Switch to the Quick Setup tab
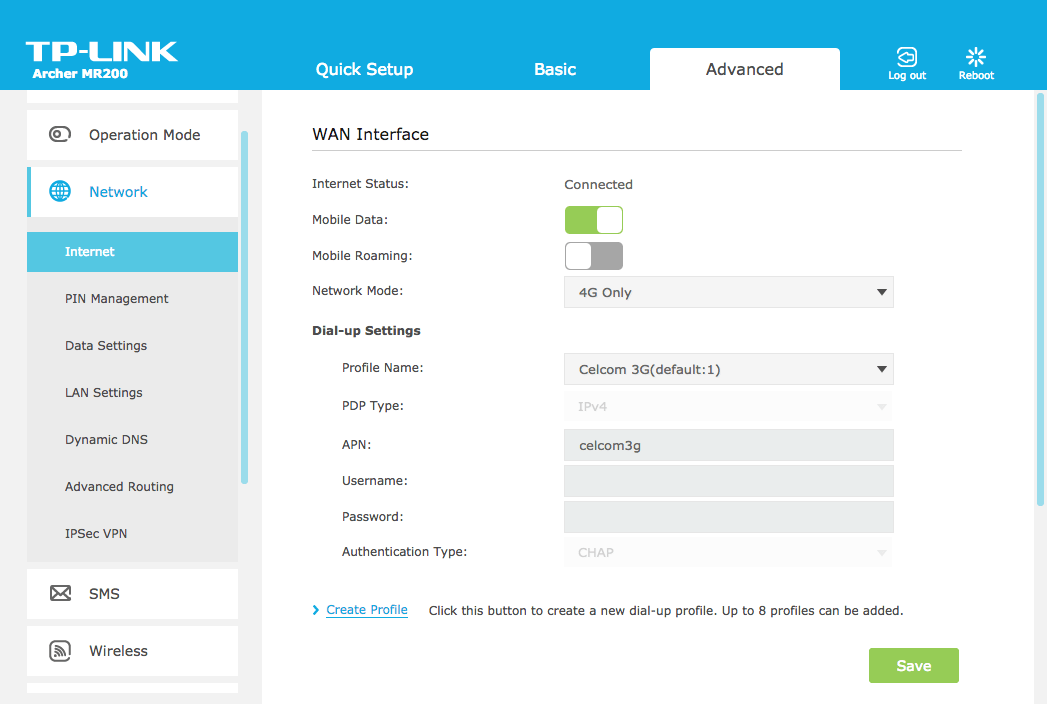The image size is (1047, 704). pos(364,70)
